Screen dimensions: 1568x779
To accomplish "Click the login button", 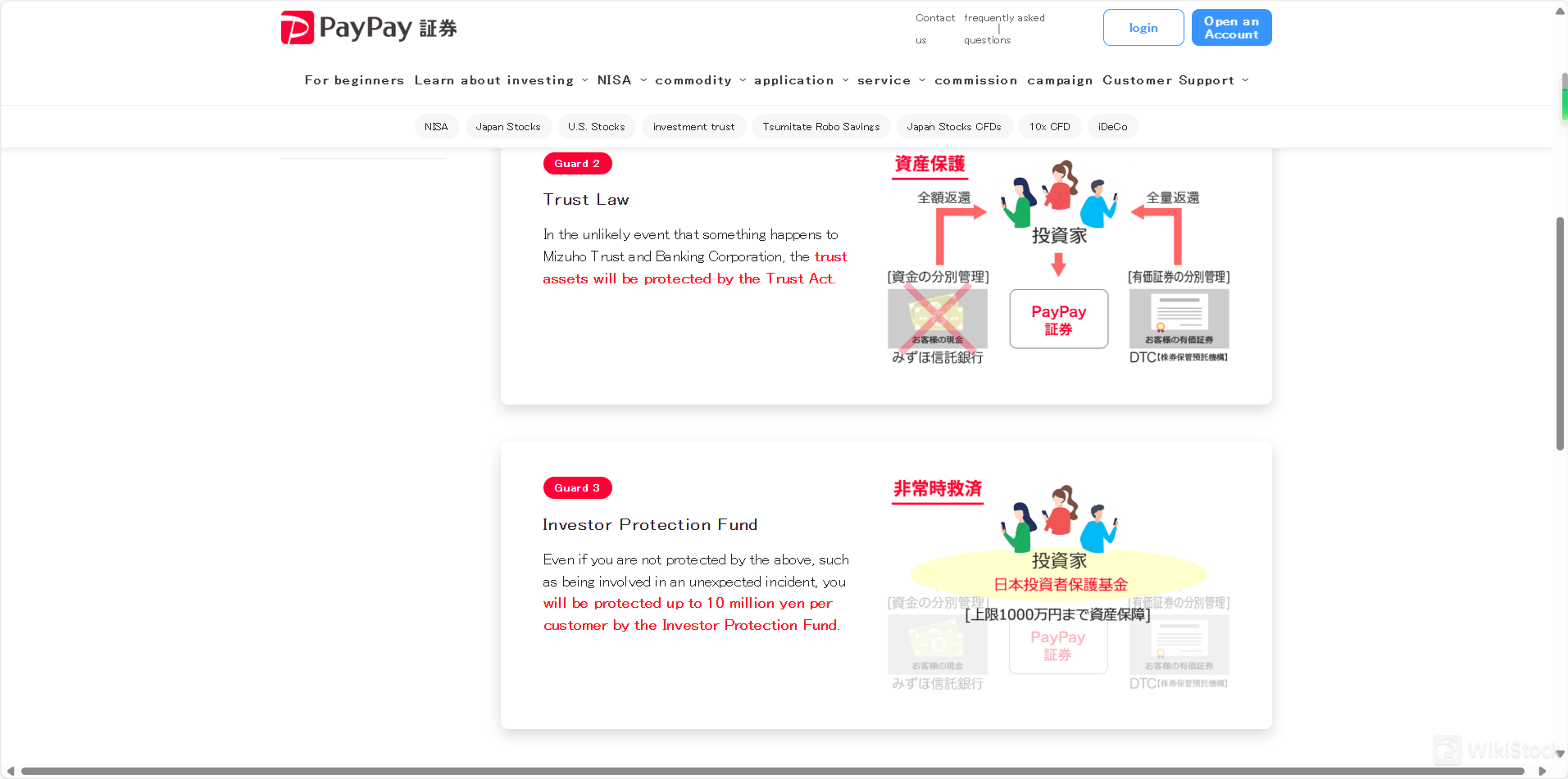I will (x=1143, y=28).
